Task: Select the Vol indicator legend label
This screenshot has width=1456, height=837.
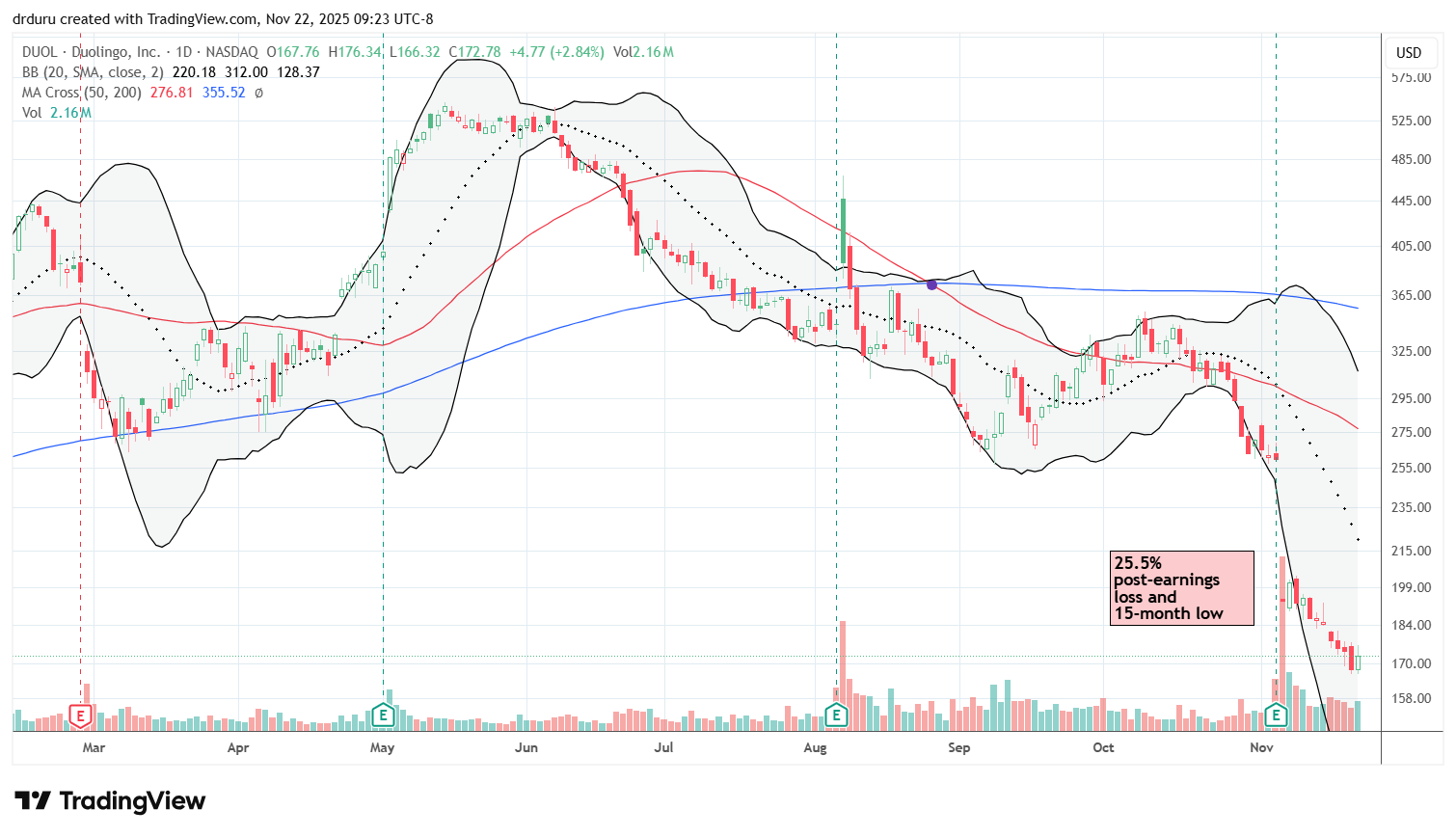Action: click(32, 113)
